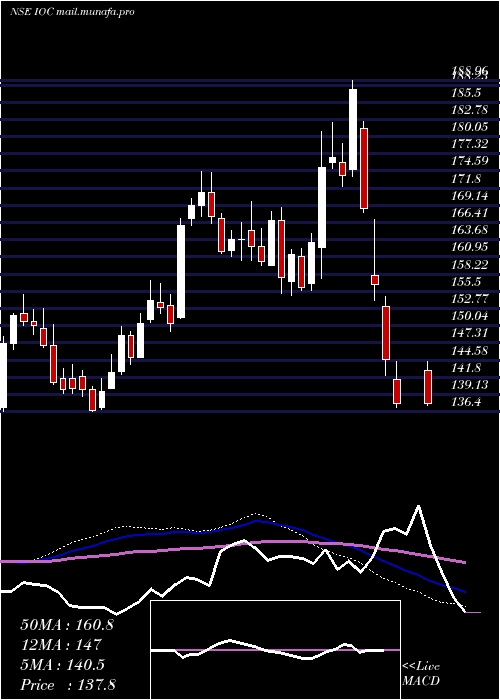The width and height of the screenshot is (500, 700).
Task: Click the 182.78 price level label
Action: pos(469,110)
